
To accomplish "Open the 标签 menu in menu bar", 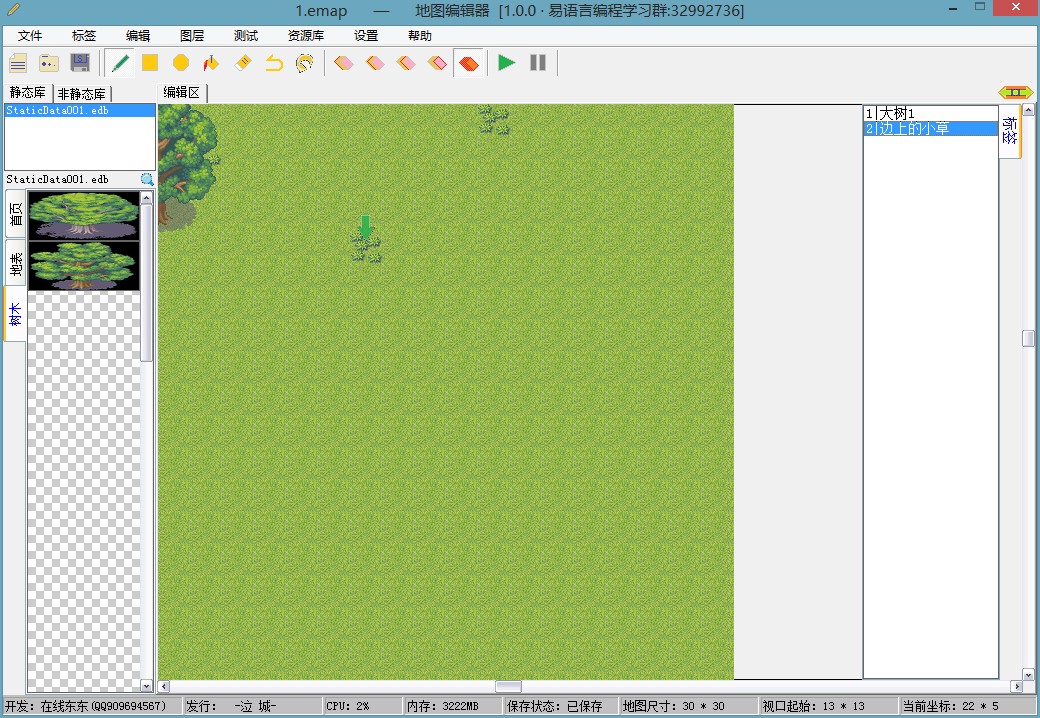I will pyautogui.click(x=84, y=36).
